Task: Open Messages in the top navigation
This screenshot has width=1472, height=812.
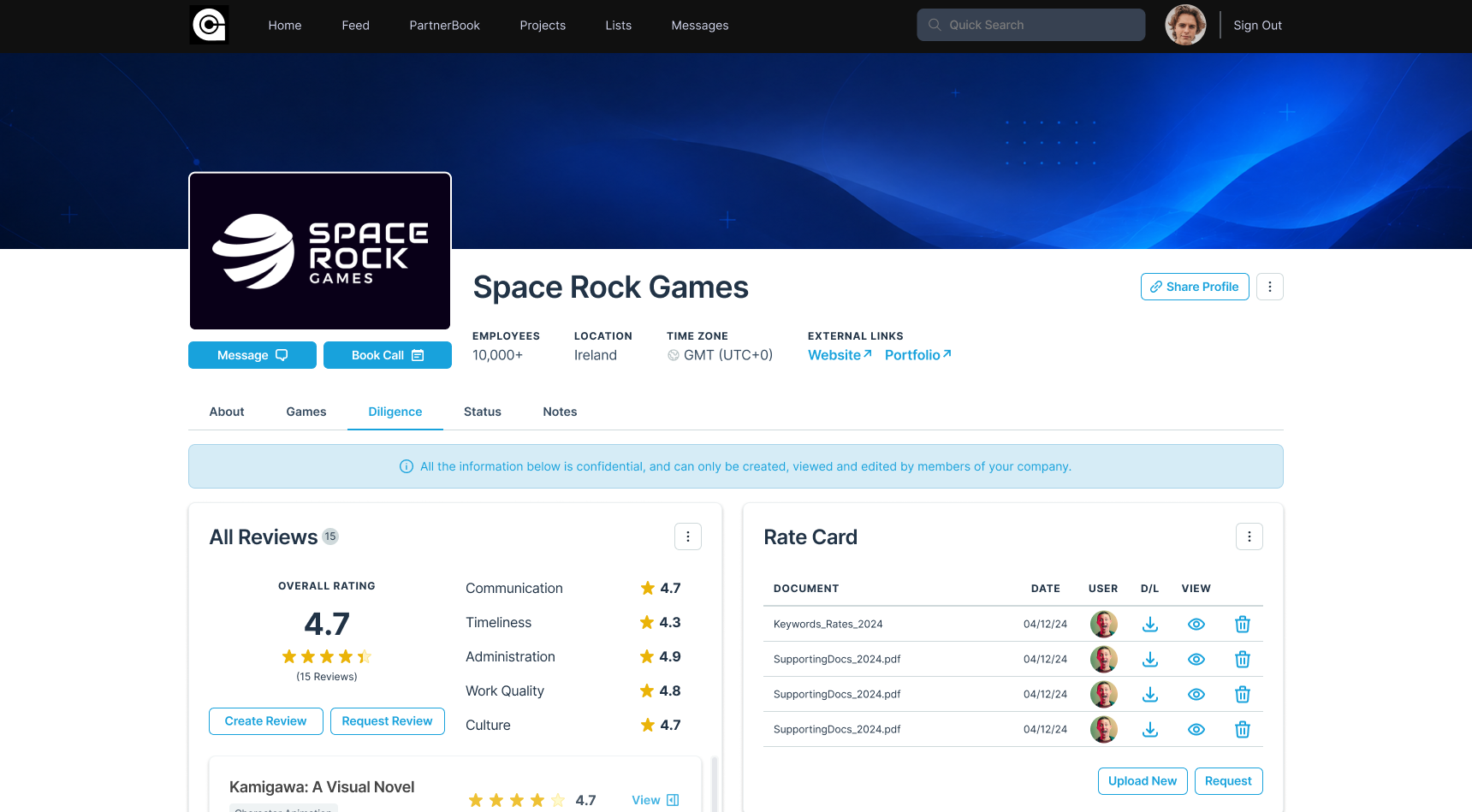Action: (700, 26)
